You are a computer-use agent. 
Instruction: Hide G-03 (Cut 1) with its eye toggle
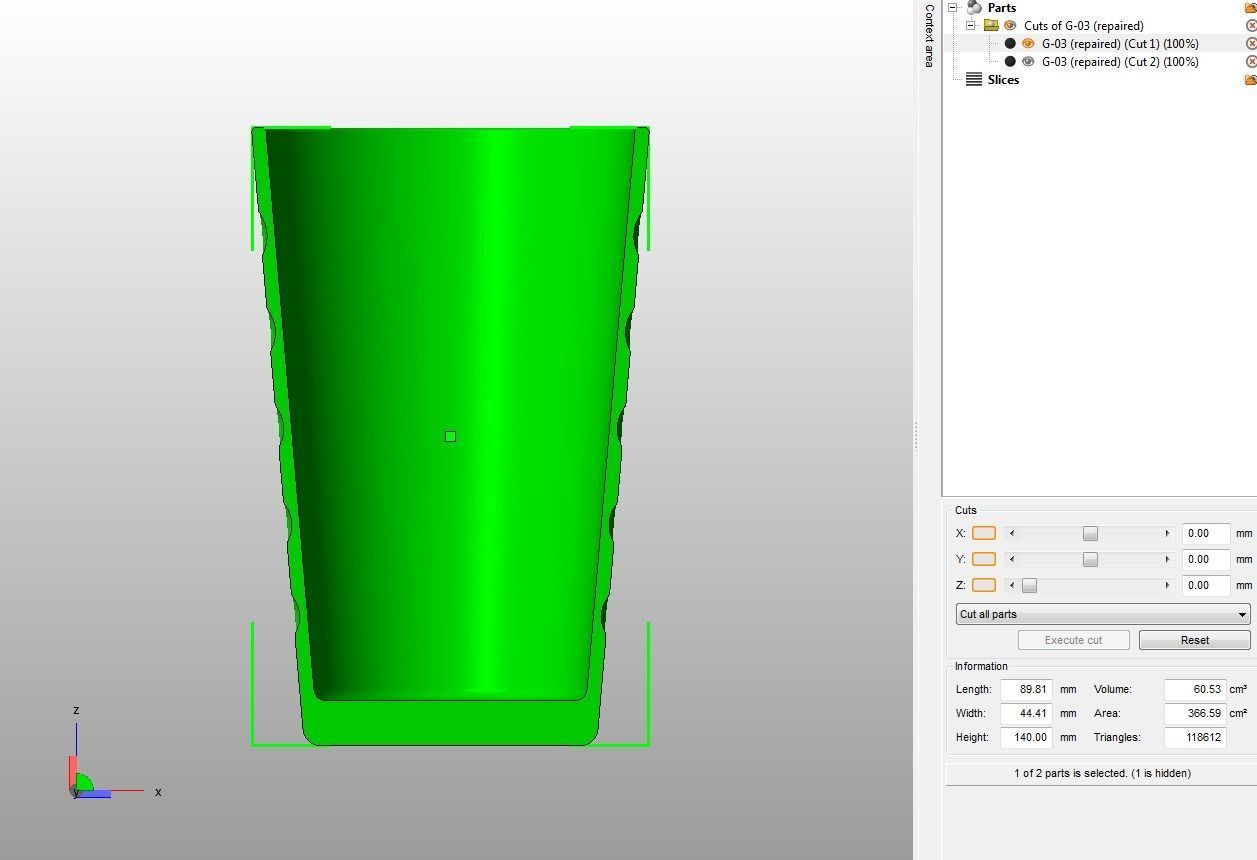[1028, 43]
